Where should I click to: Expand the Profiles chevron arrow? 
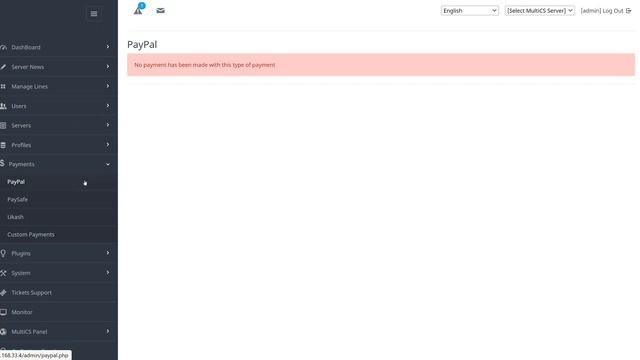pos(108,144)
